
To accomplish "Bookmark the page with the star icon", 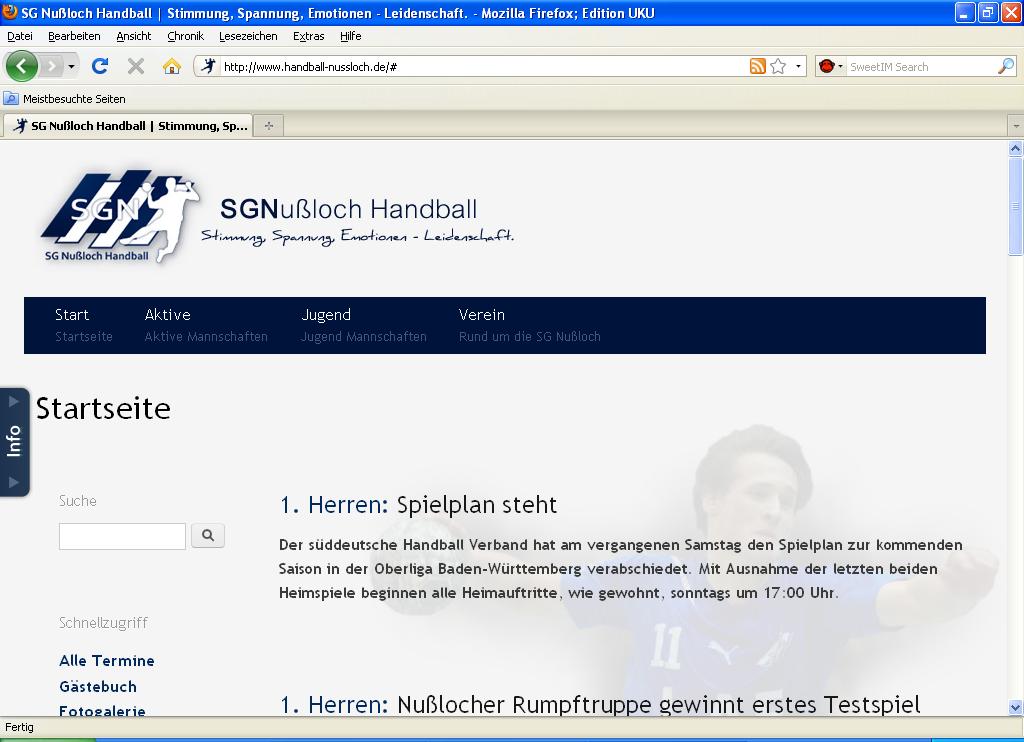I will [778, 67].
